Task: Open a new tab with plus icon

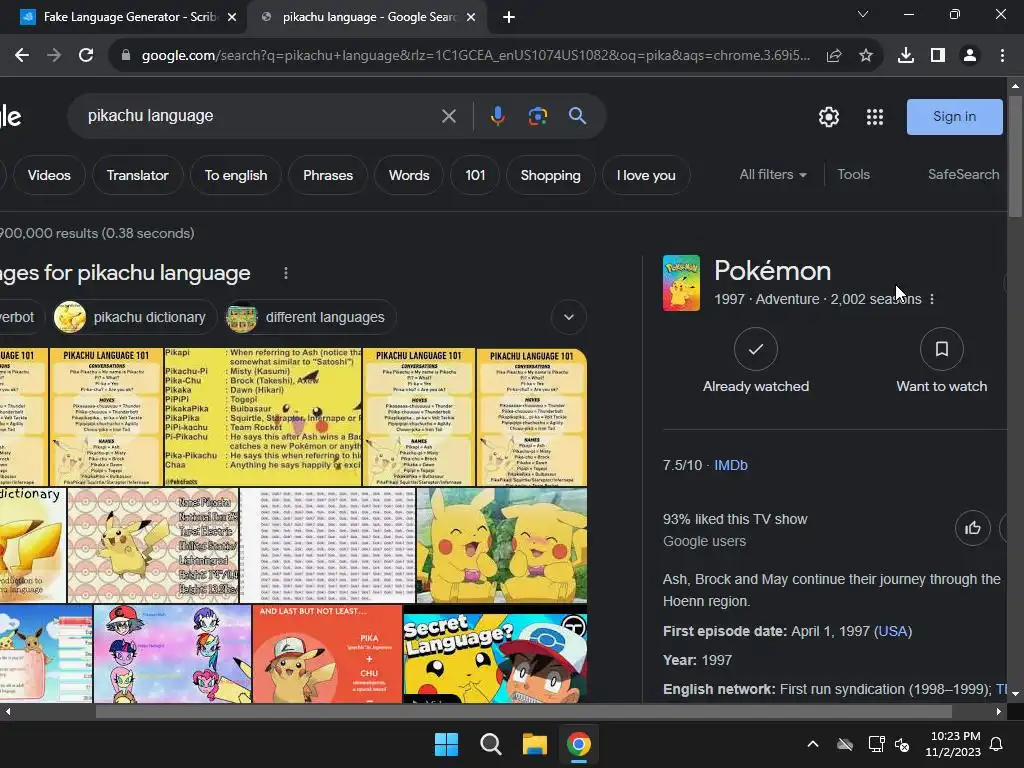Action: click(x=509, y=17)
